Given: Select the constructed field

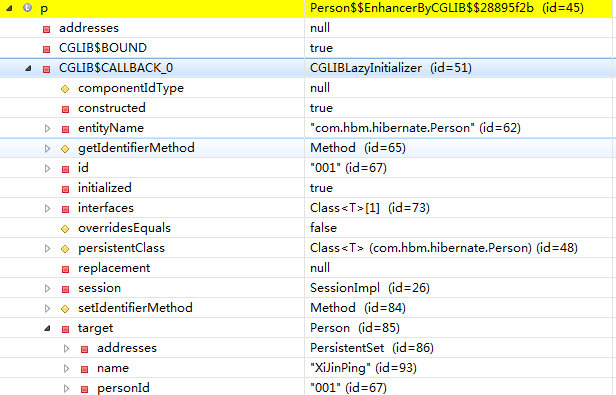Looking at the screenshot, I should pyautogui.click(x=112, y=108).
